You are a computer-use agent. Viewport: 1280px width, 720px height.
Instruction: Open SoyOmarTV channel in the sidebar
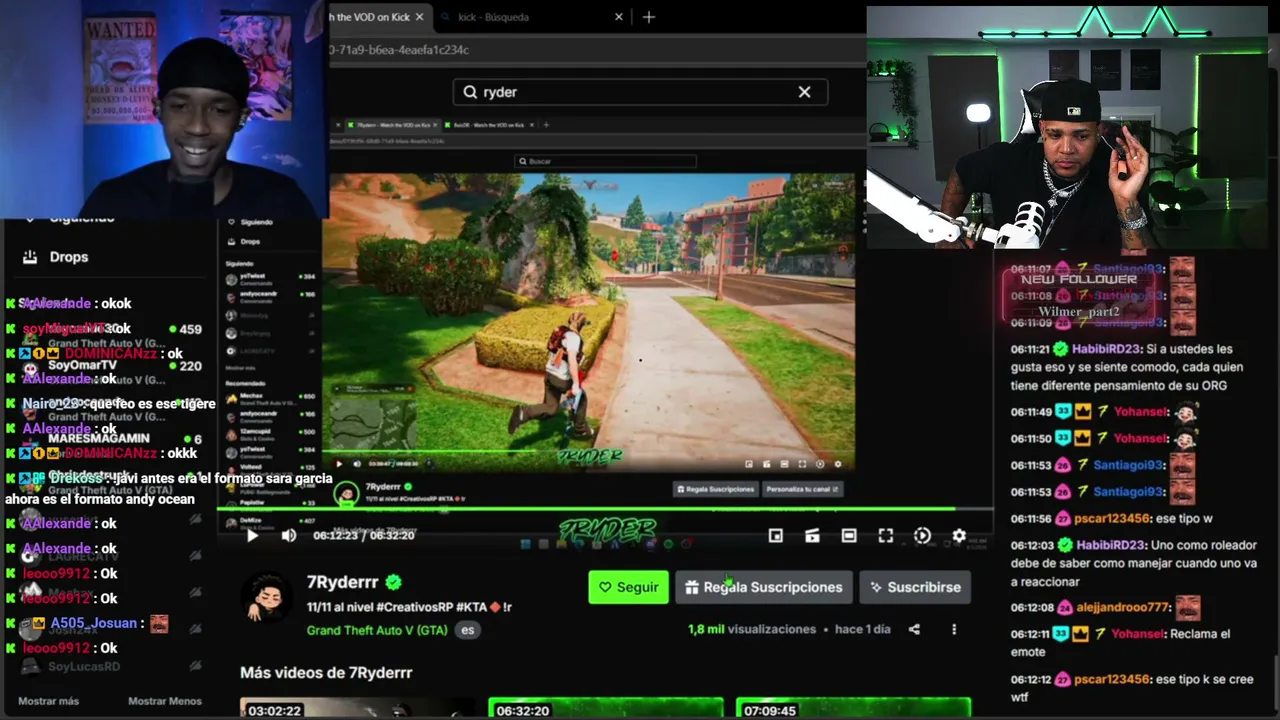pyautogui.click(x=110, y=372)
